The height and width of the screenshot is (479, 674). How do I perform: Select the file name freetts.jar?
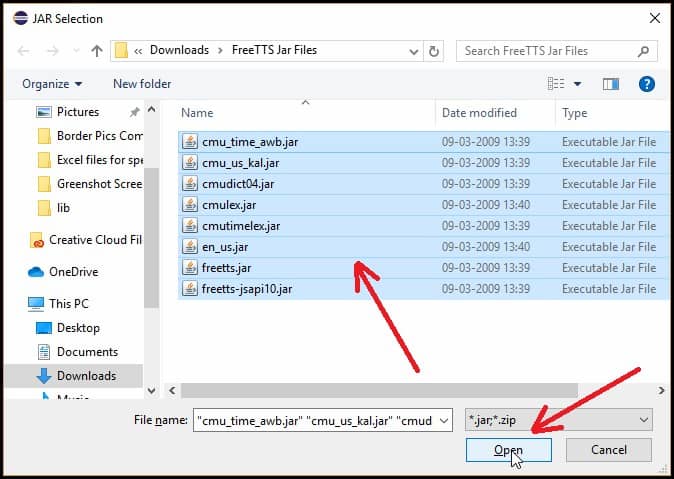[227, 268]
